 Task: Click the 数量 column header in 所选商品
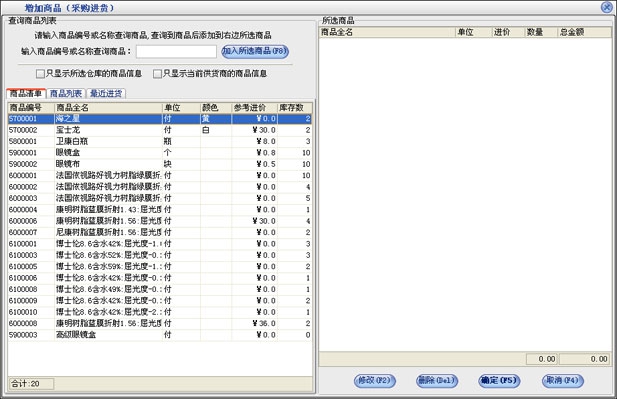pyautogui.click(x=541, y=32)
